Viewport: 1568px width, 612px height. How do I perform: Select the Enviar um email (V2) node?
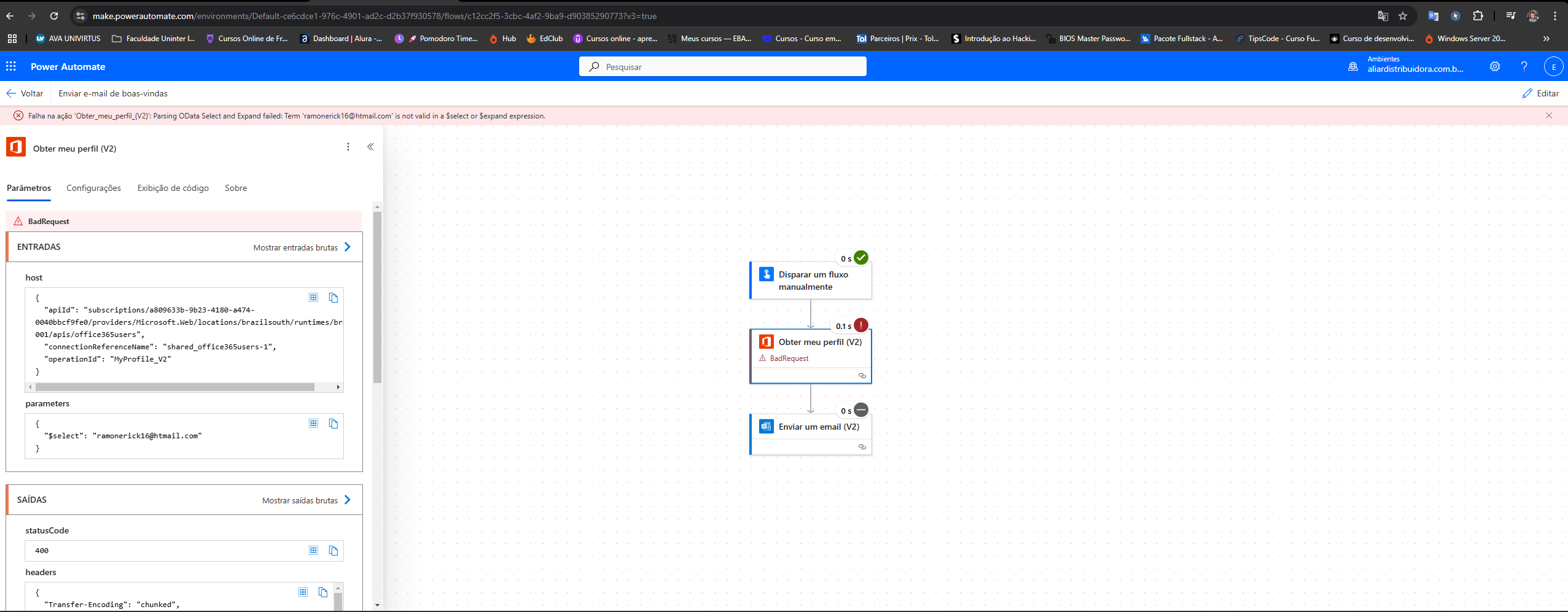(811, 434)
